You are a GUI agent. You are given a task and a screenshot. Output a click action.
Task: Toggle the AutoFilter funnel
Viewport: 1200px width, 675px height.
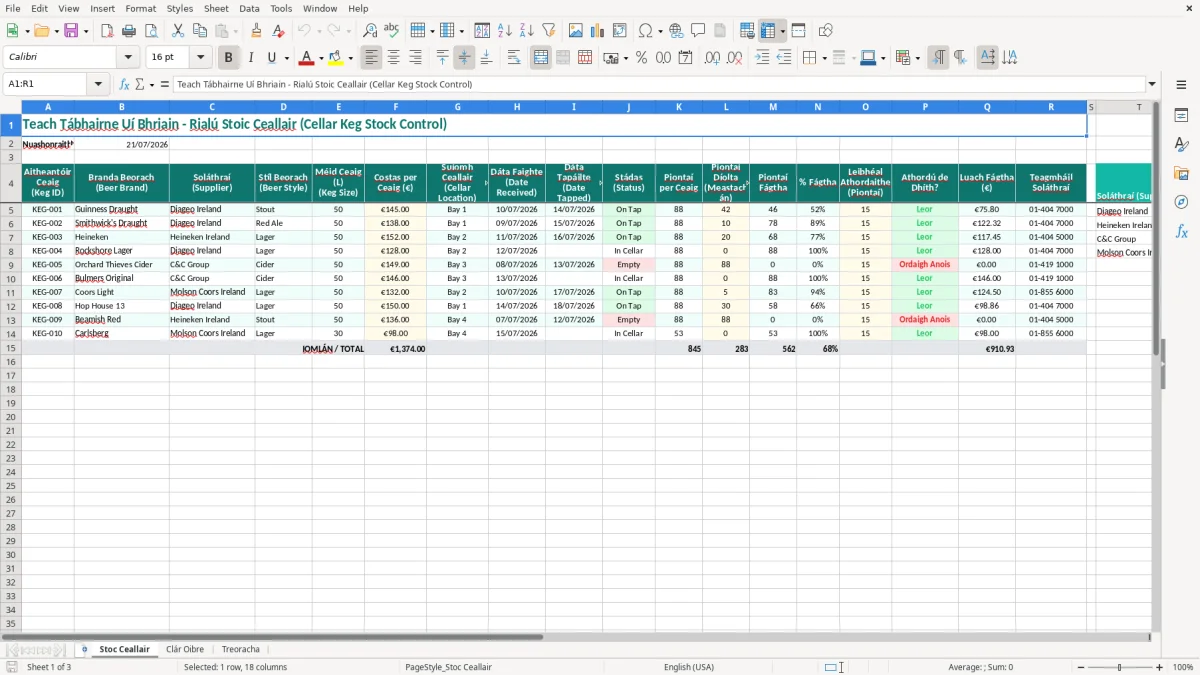[549, 31]
